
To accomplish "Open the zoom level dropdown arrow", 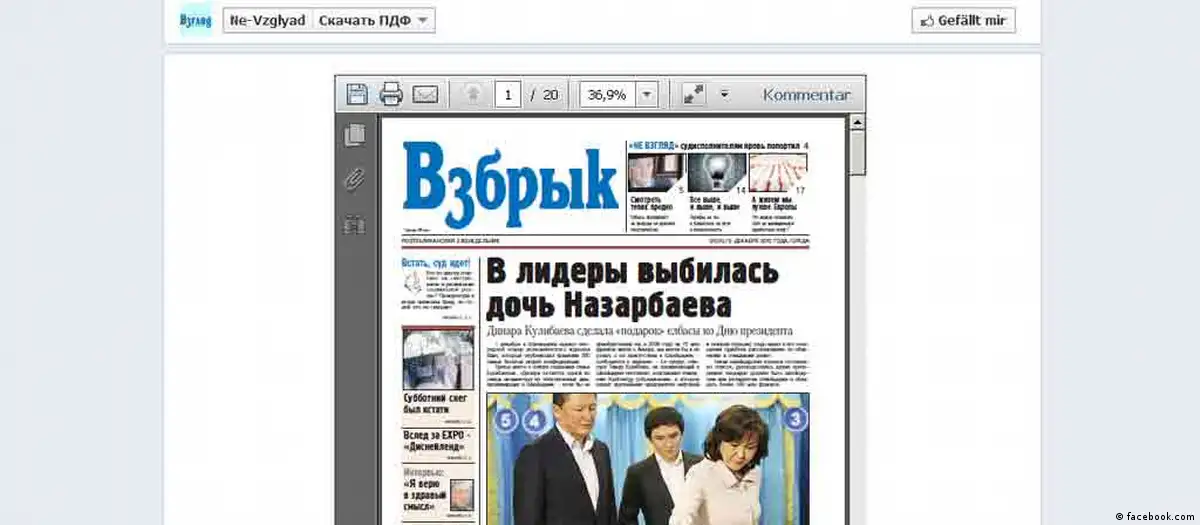I will pos(646,95).
